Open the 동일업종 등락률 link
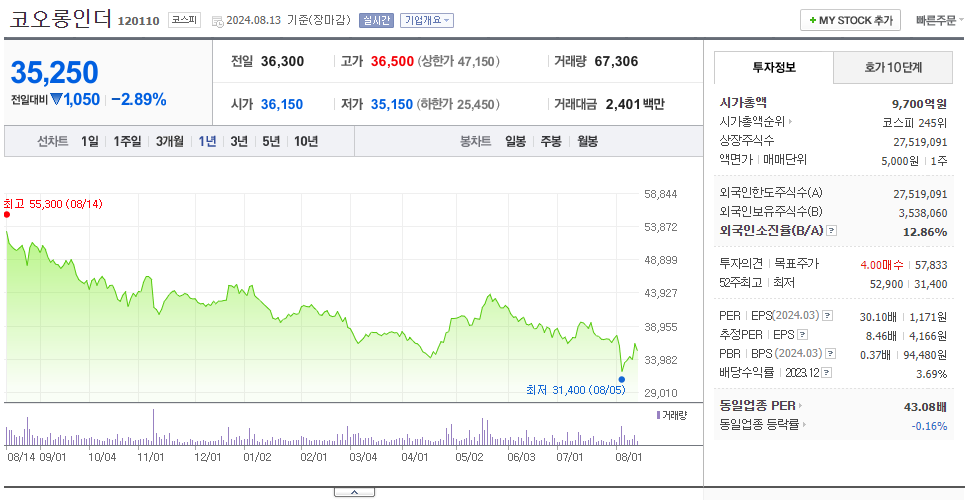This screenshot has height=500, width=968. point(763,425)
